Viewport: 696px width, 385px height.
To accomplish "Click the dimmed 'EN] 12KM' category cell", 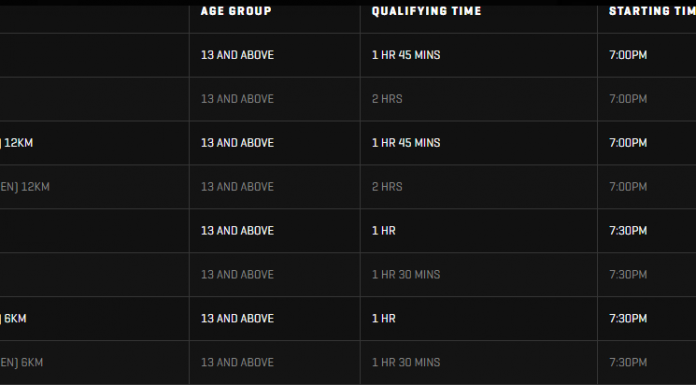I will click(x=25, y=187).
